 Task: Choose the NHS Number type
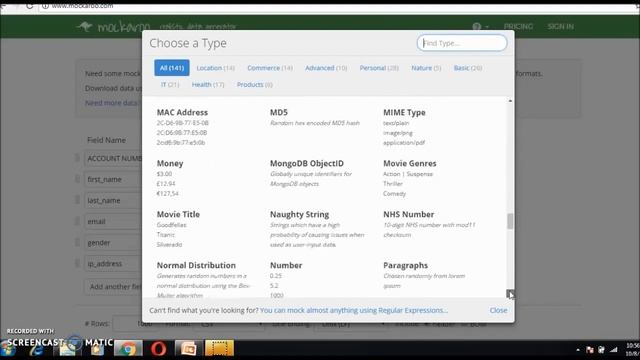coord(408,214)
